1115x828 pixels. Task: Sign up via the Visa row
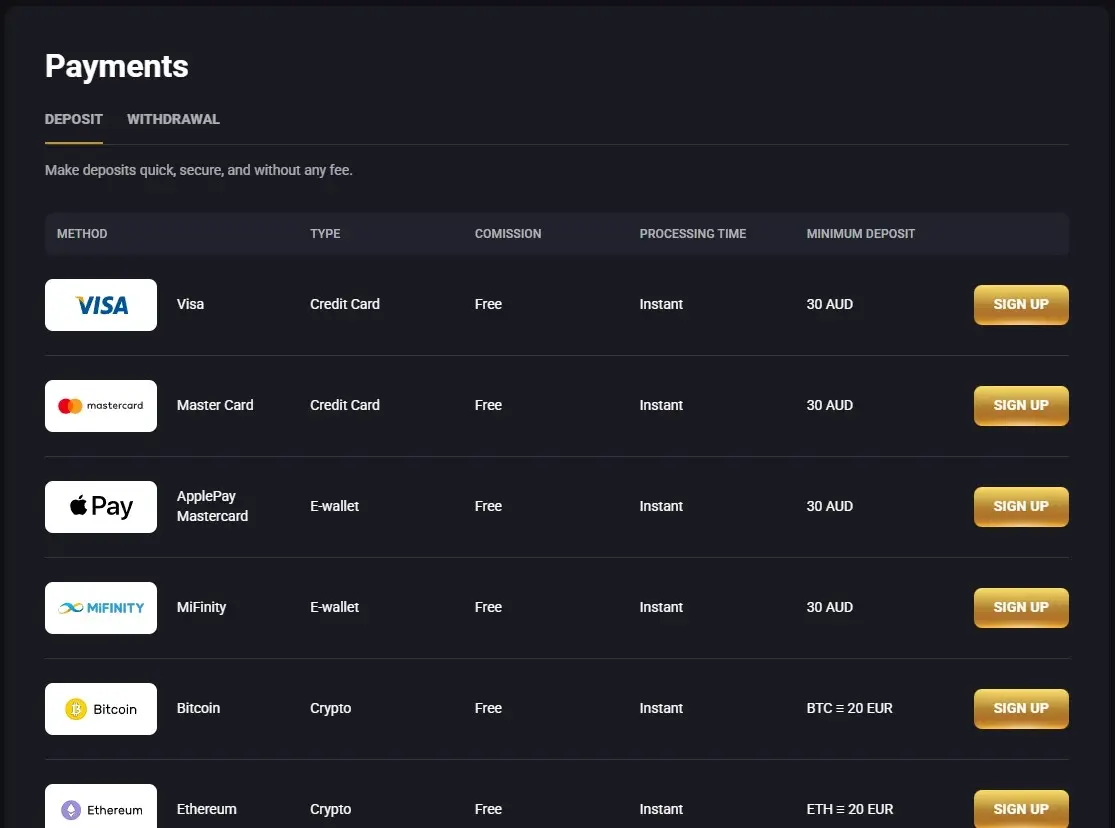1021,304
